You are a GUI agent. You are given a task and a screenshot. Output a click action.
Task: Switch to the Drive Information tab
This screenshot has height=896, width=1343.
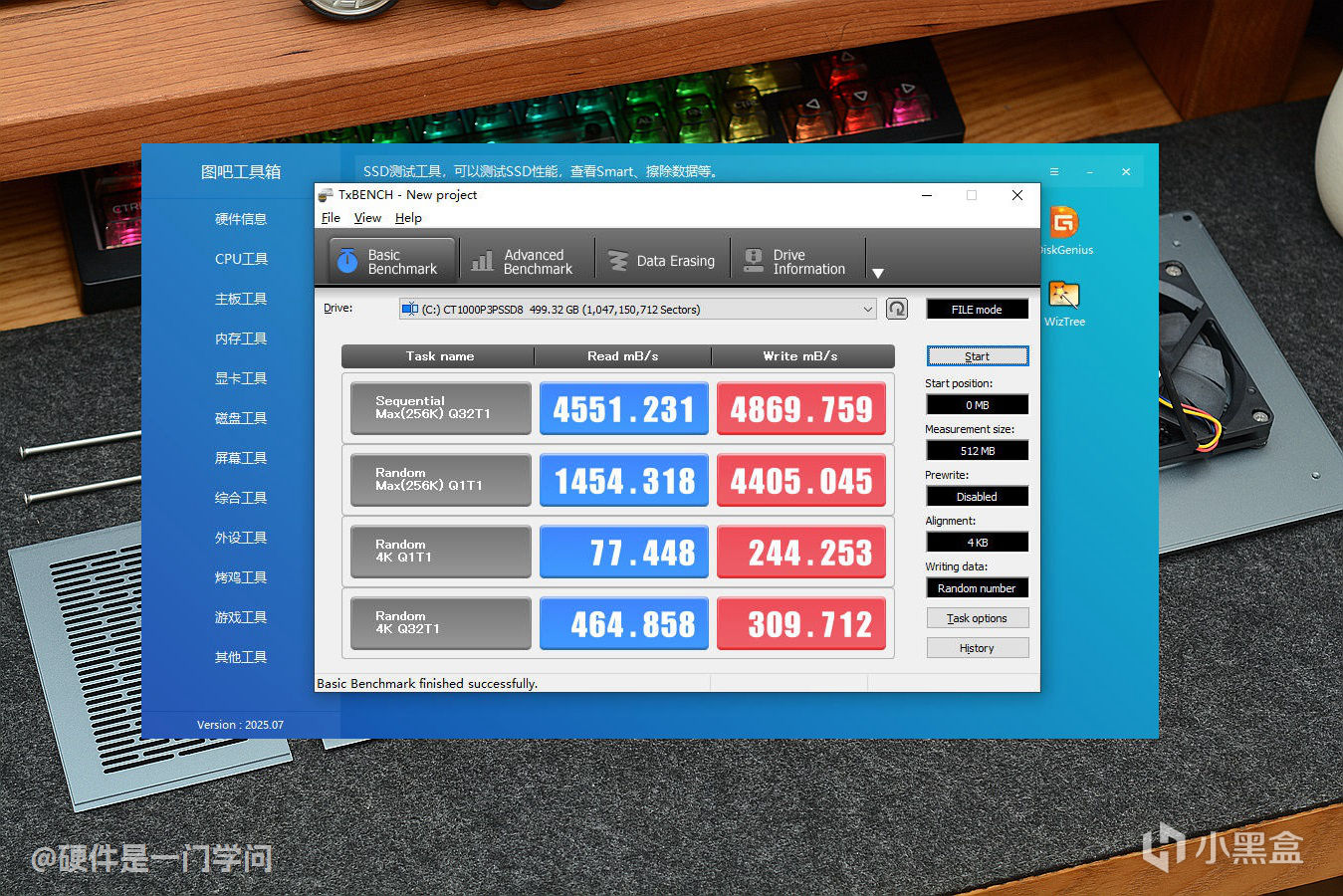click(x=798, y=261)
